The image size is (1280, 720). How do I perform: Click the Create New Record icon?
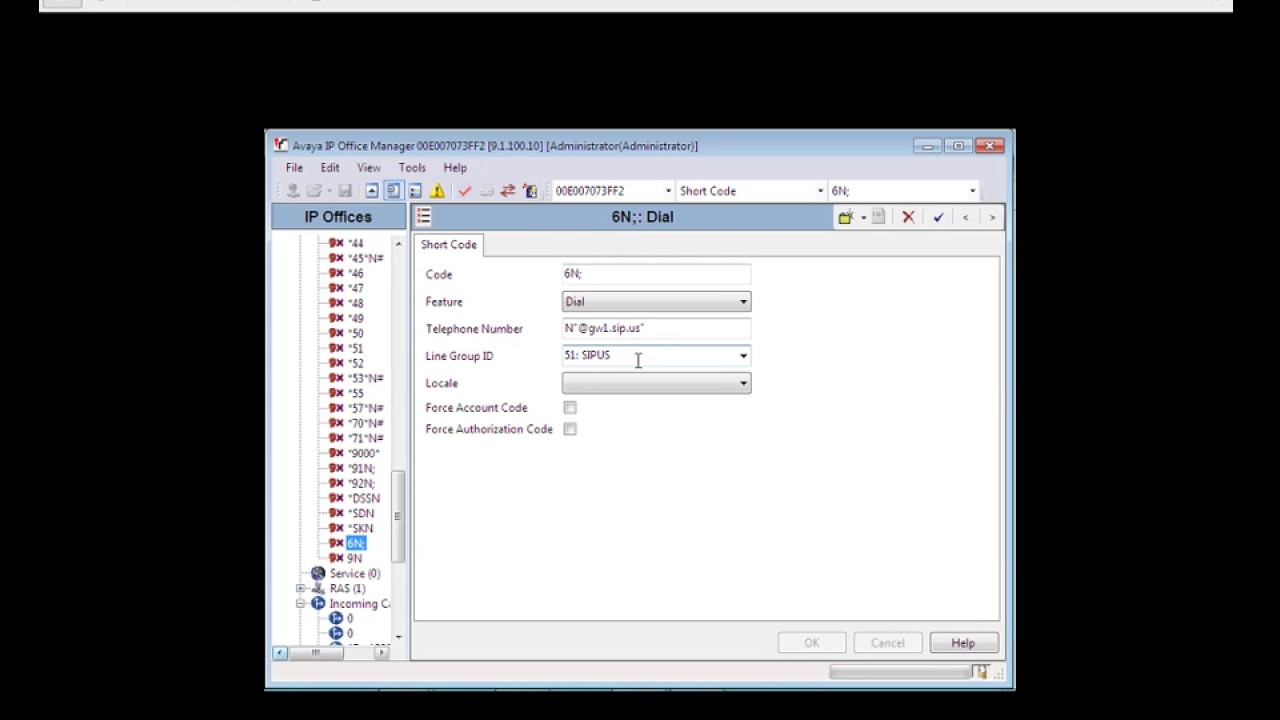(x=846, y=217)
